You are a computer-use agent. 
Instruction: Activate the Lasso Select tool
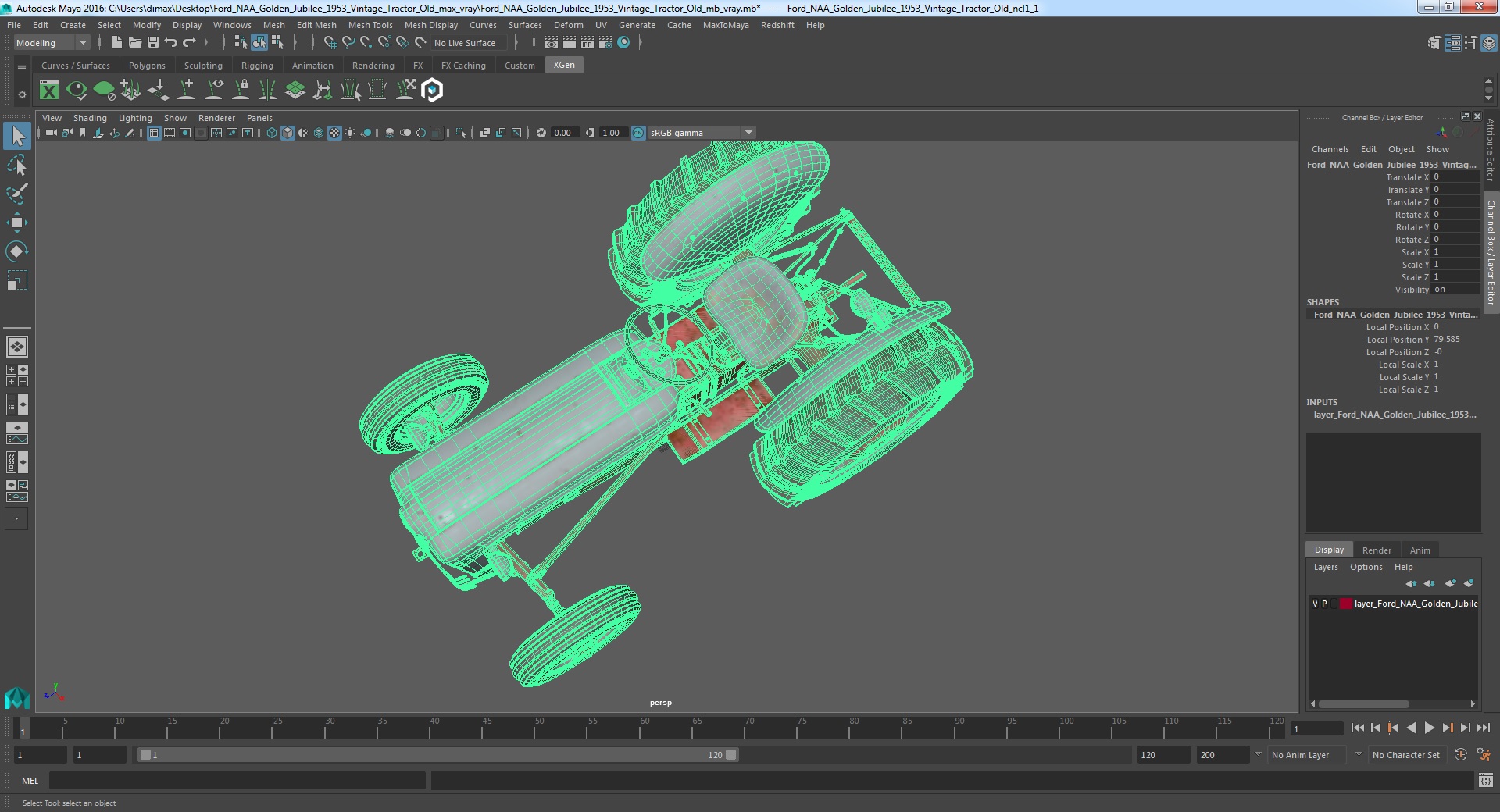(x=17, y=165)
